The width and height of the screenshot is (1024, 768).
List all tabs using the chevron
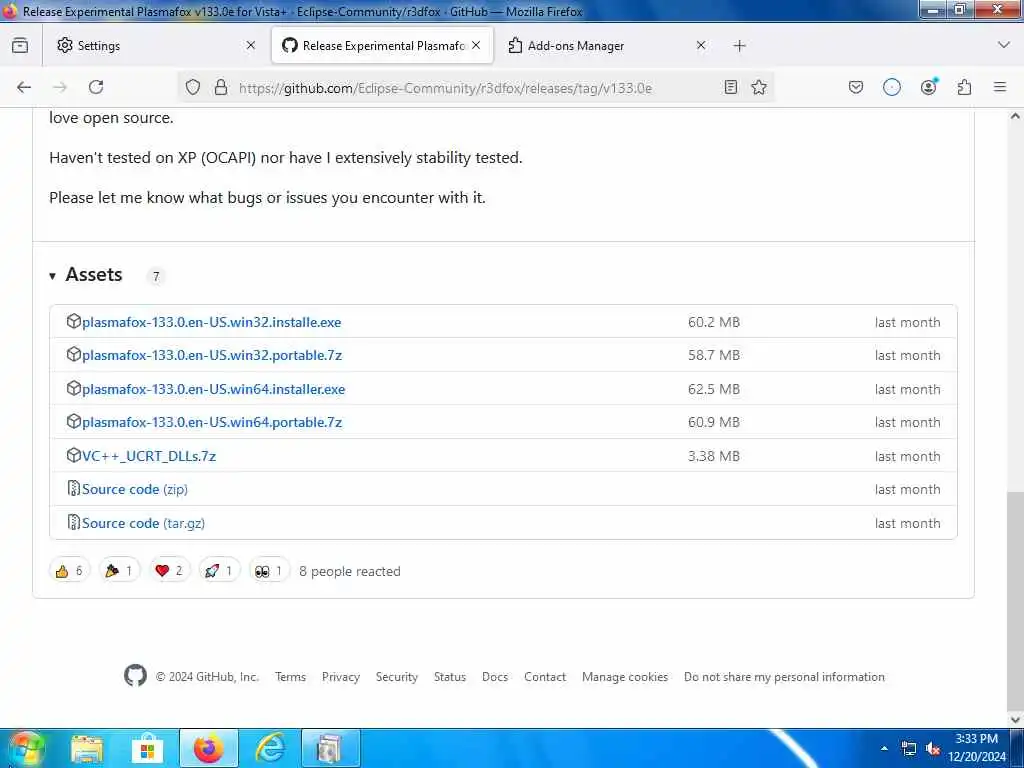pyautogui.click(x=1004, y=45)
